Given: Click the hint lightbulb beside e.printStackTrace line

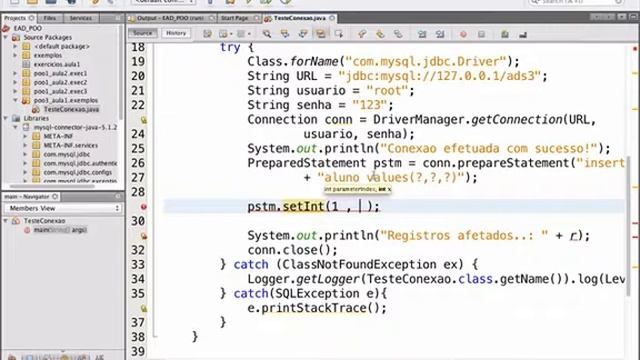Looking at the screenshot, I should [144, 308].
